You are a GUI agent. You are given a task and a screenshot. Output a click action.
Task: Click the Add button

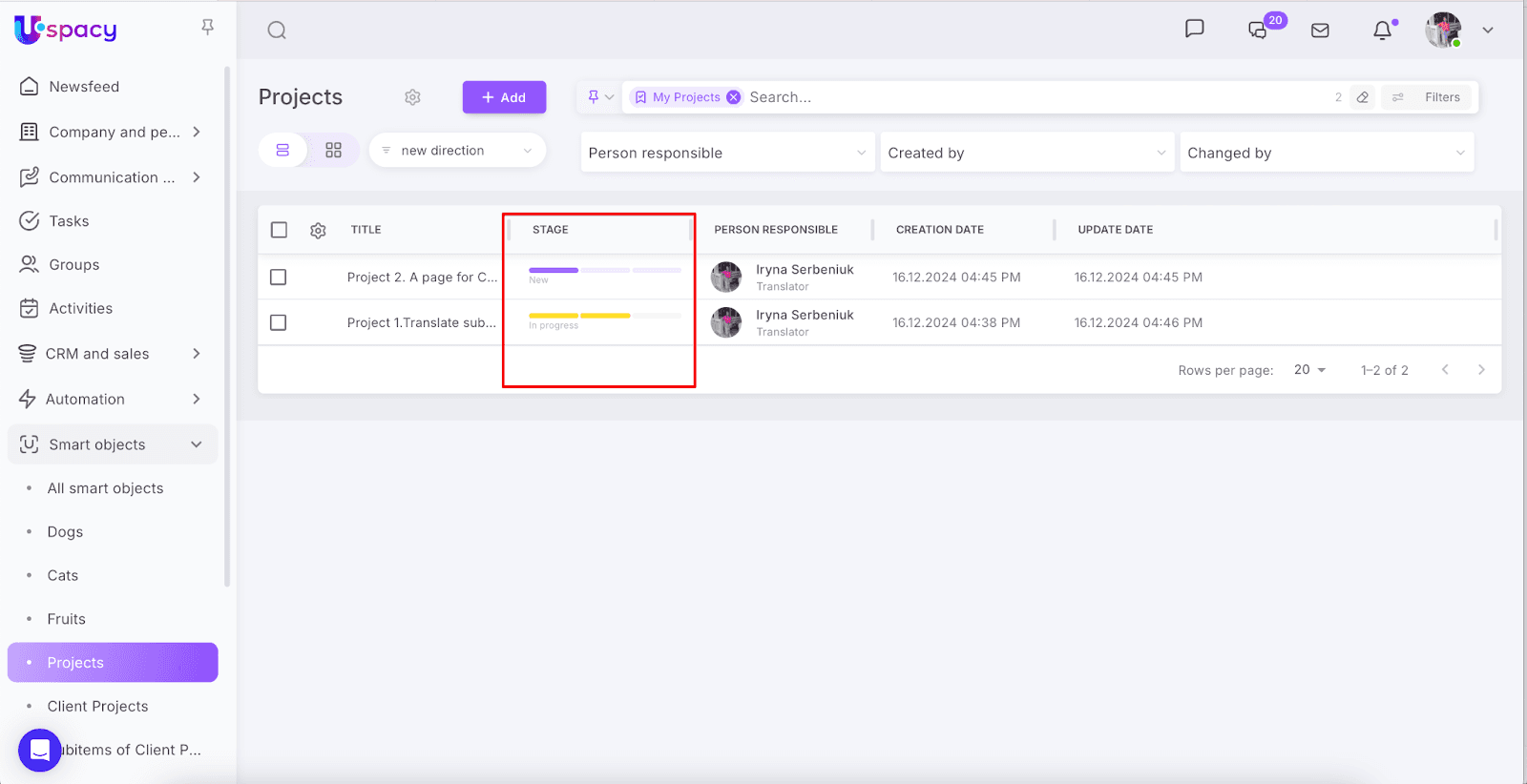point(504,97)
